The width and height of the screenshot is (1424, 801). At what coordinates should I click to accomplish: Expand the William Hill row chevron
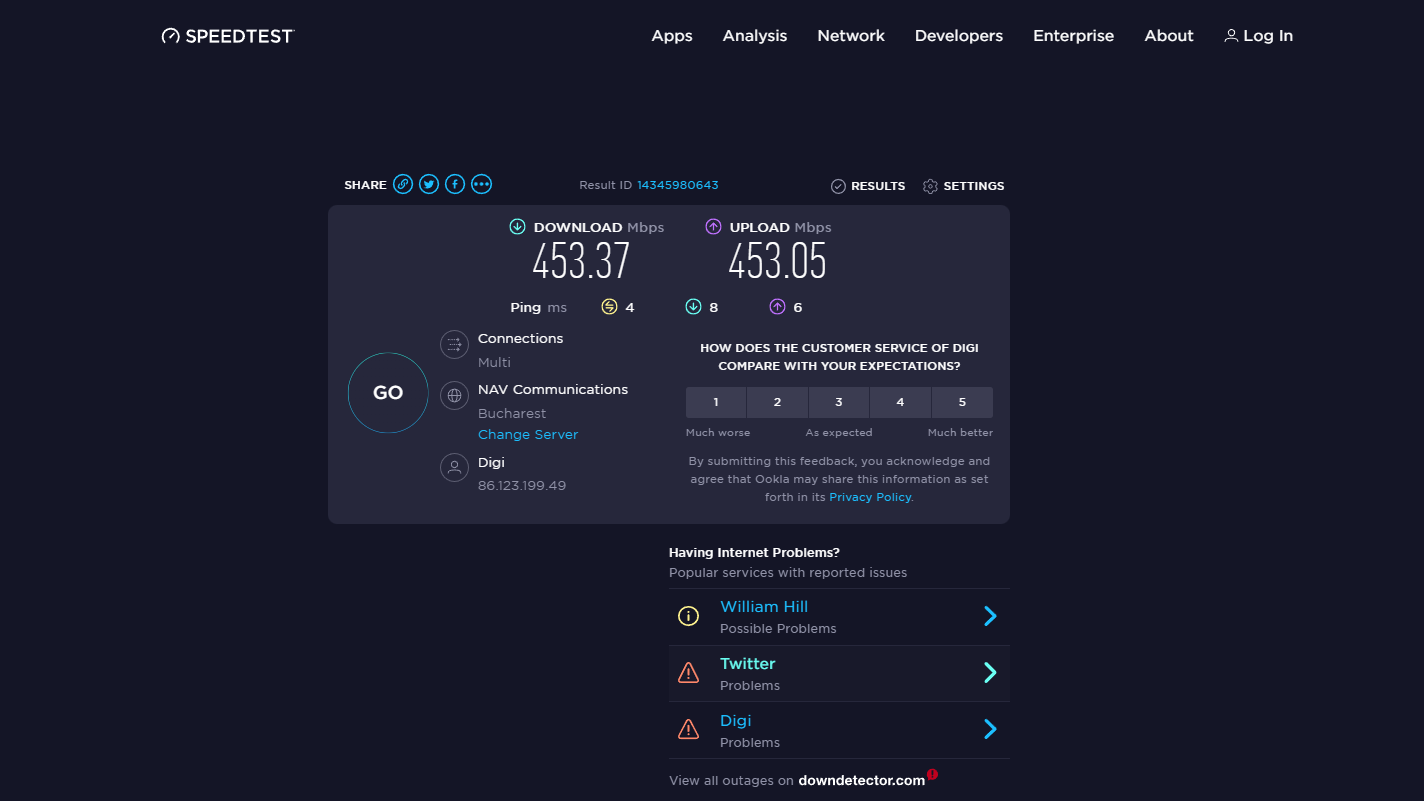990,616
